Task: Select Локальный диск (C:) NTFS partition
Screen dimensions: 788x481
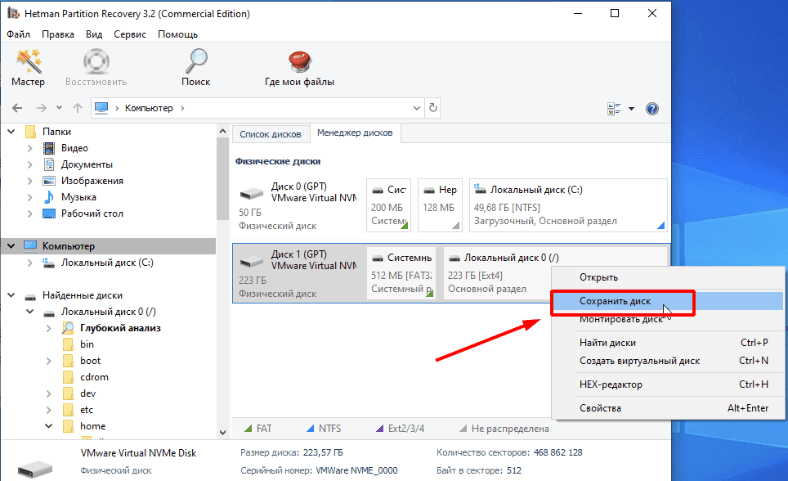Action: [568, 205]
